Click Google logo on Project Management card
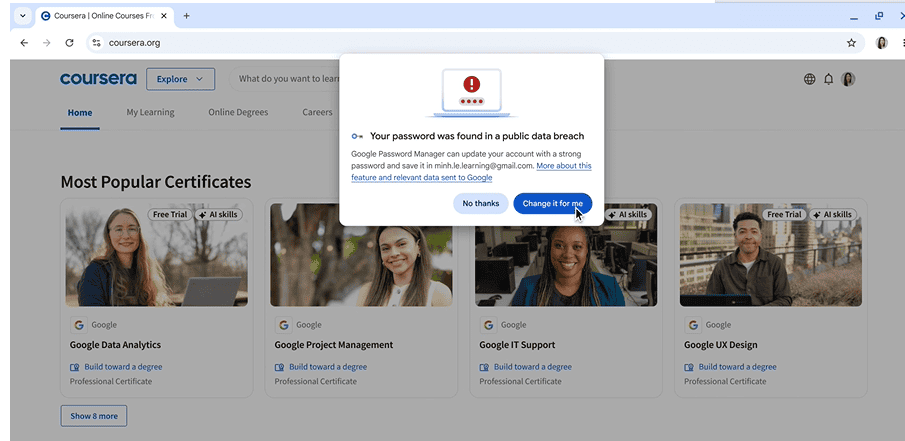This screenshot has height=441, width=905. [x=283, y=325]
